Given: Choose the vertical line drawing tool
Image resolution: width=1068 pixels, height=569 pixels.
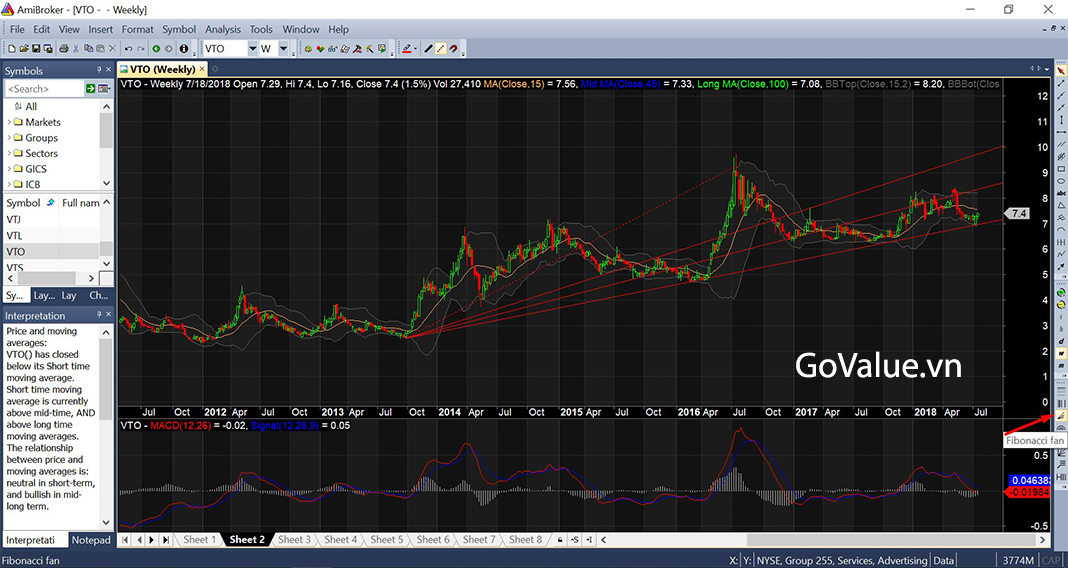Looking at the screenshot, I should point(1061,119).
